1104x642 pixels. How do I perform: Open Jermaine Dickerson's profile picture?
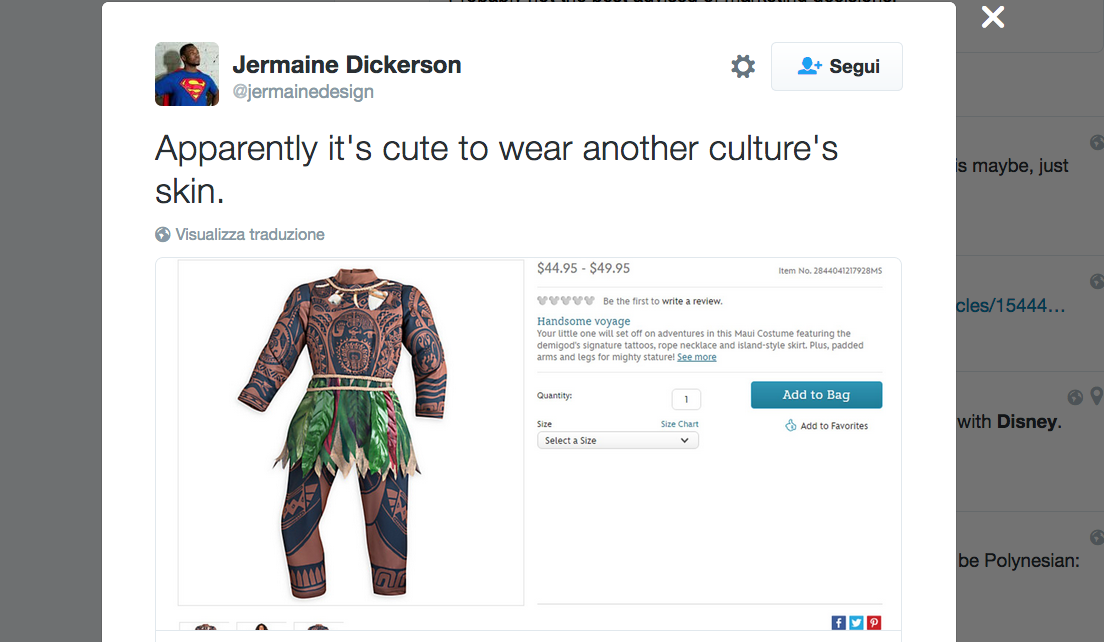coord(187,74)
